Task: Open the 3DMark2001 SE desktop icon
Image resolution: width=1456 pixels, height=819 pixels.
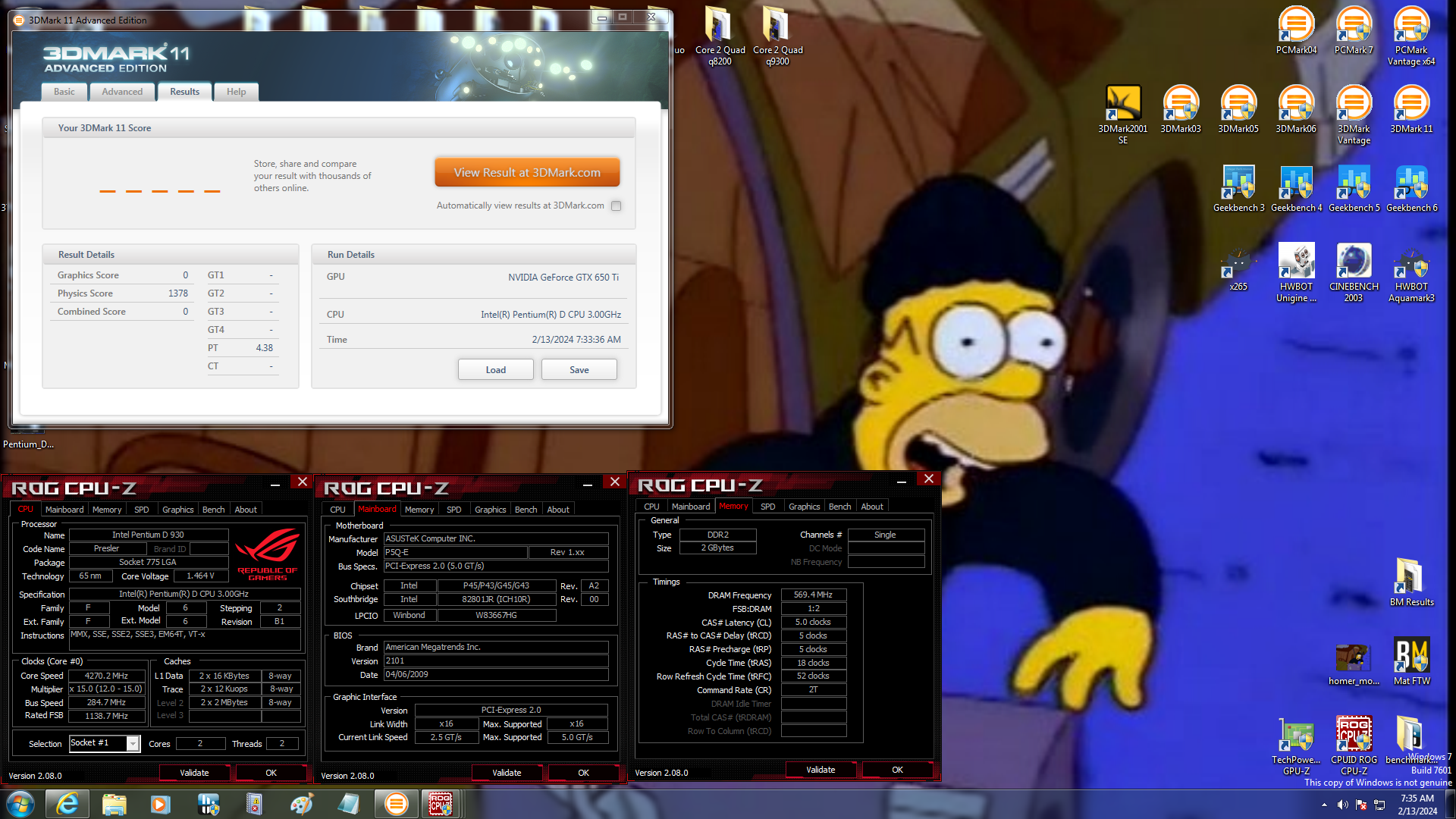Action: (x=1123, y=115)
